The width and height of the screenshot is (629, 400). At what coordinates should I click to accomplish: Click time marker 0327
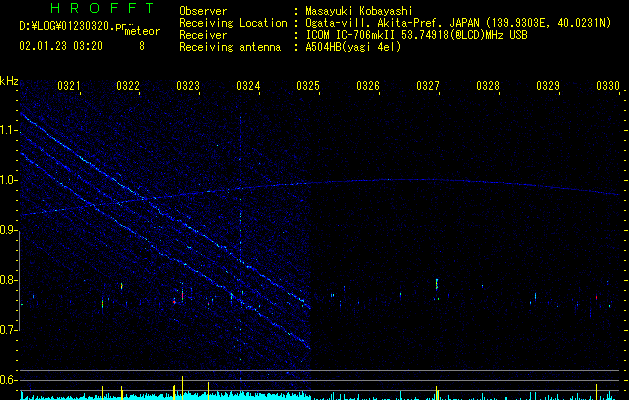coord(428,86)
